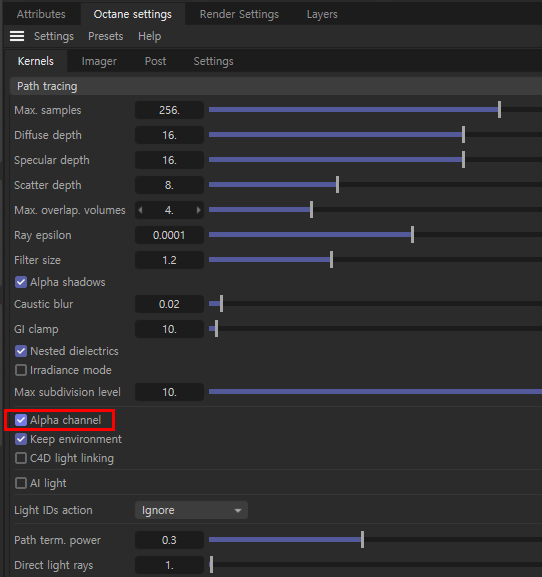Open the Render Settings tab
Screen dimensions: 542x577
[x=239, y=14]
